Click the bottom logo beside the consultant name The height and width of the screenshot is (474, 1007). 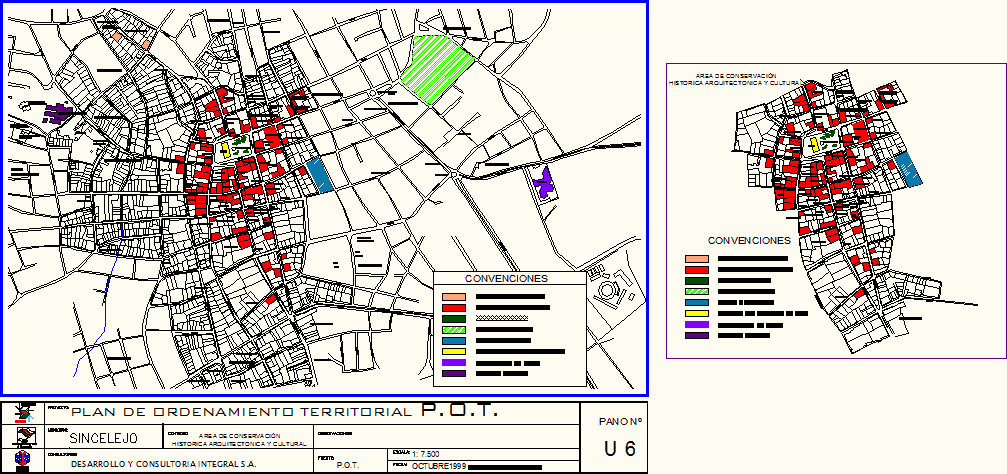point(22,461)
